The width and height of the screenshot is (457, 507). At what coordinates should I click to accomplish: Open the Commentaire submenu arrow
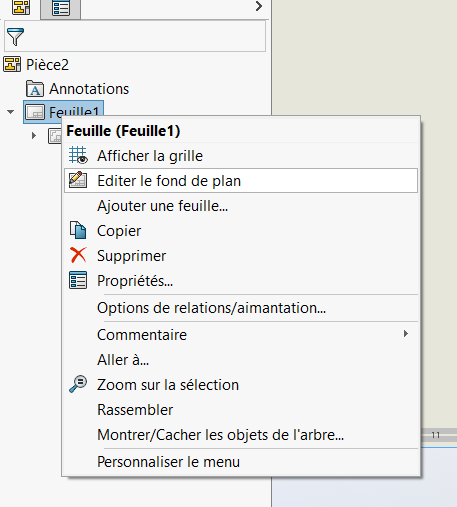click(x=405, y=334)
